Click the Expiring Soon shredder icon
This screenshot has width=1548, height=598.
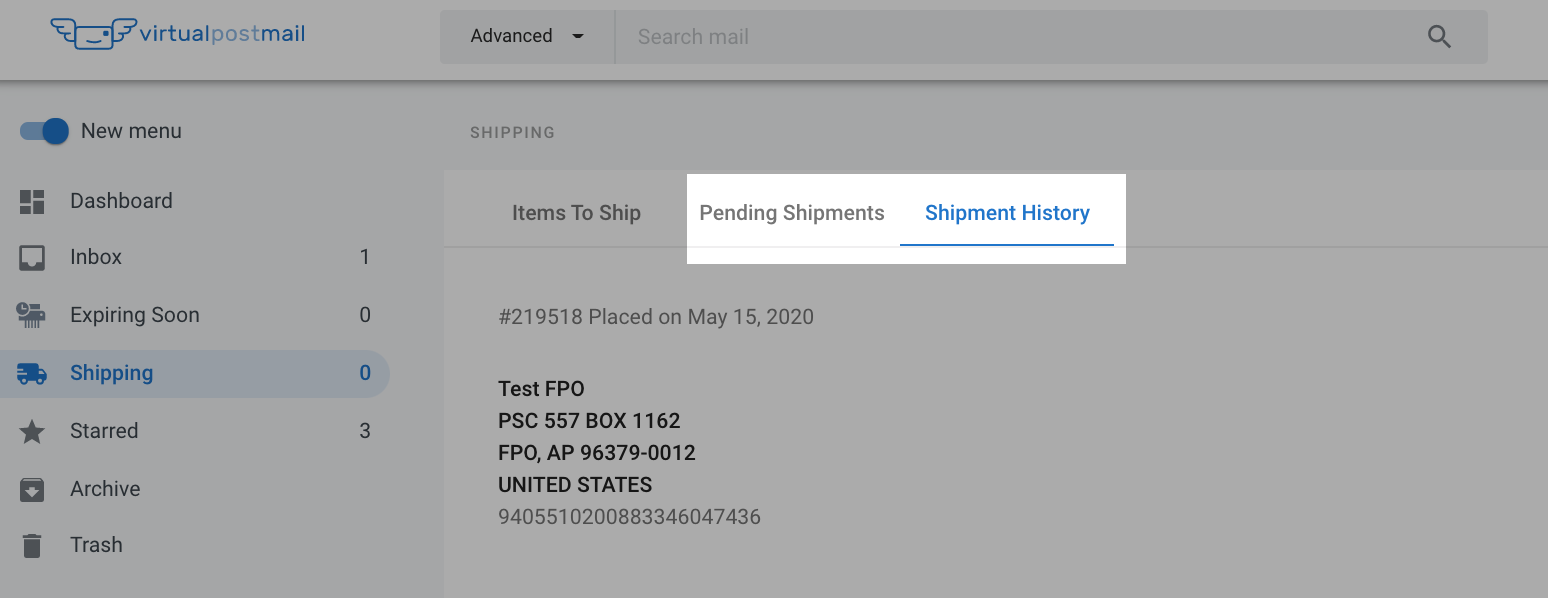click(32, 315)
